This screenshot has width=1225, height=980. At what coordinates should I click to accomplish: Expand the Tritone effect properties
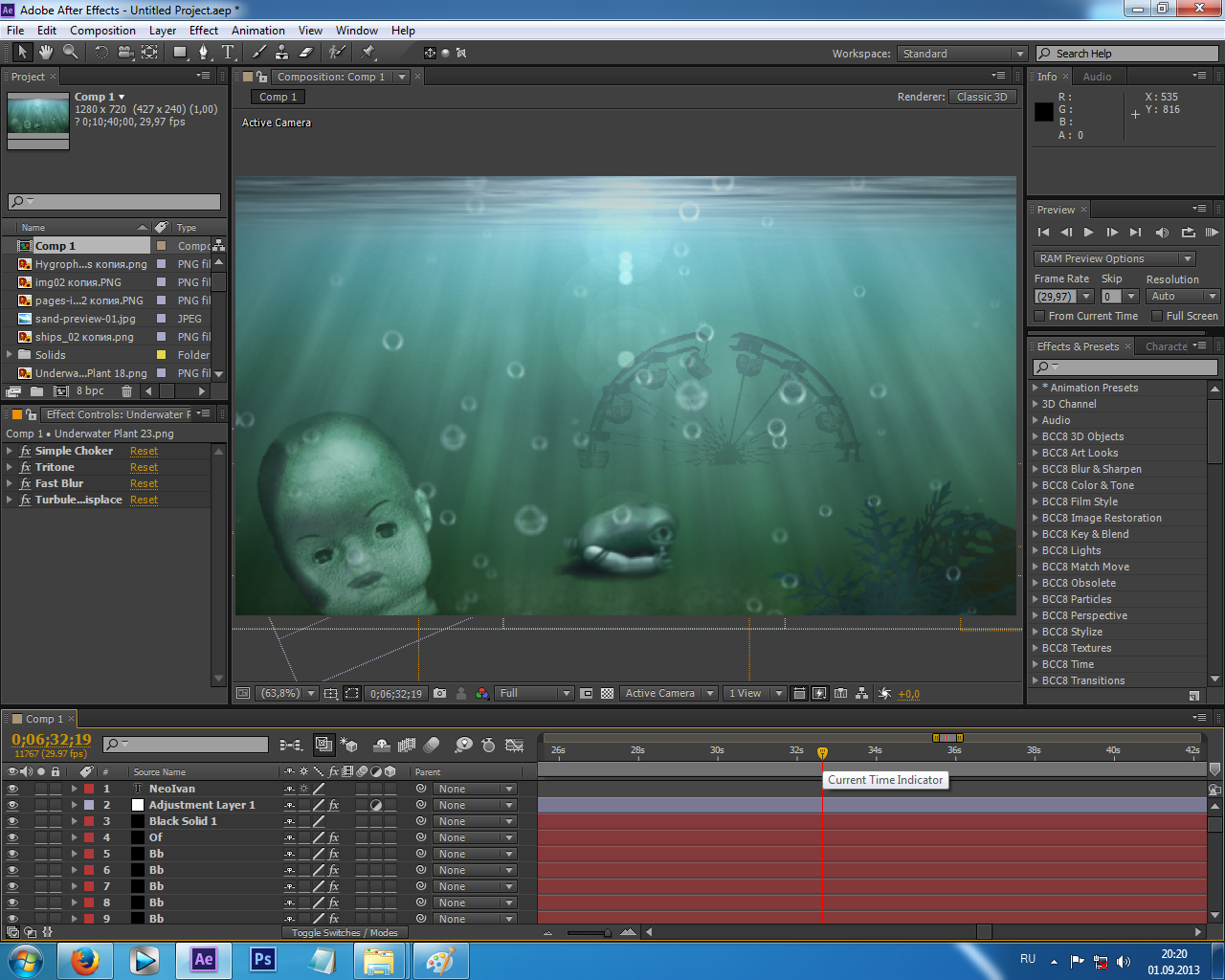pyautogui.click(x=10, y=467)
